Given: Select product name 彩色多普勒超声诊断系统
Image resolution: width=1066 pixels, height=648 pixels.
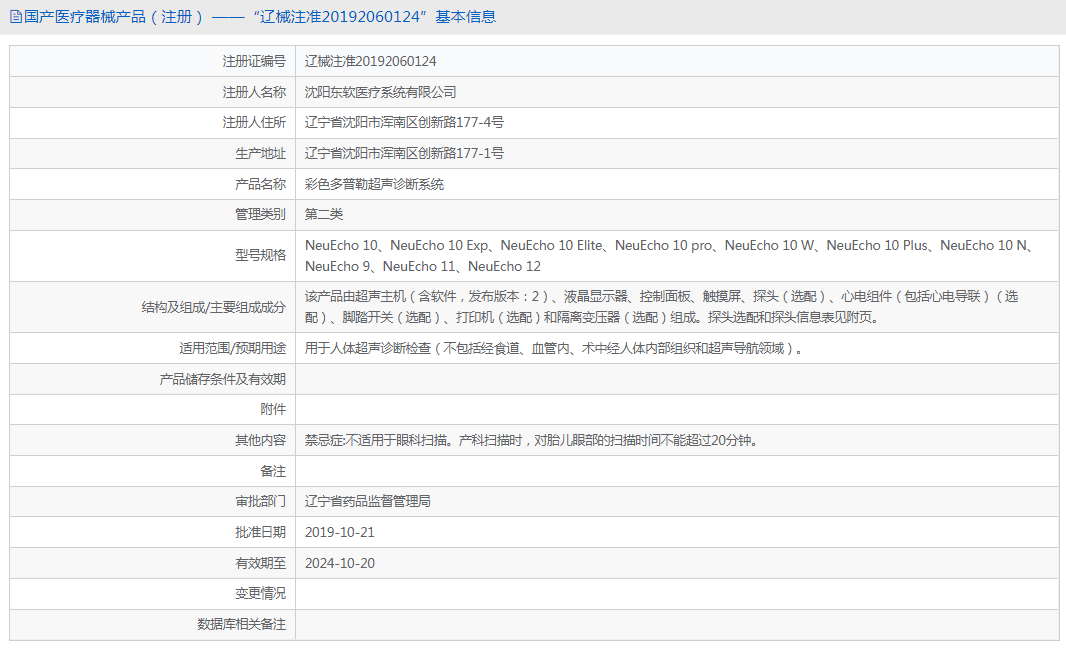Looking at the screenshot, I should coord(375,184).
